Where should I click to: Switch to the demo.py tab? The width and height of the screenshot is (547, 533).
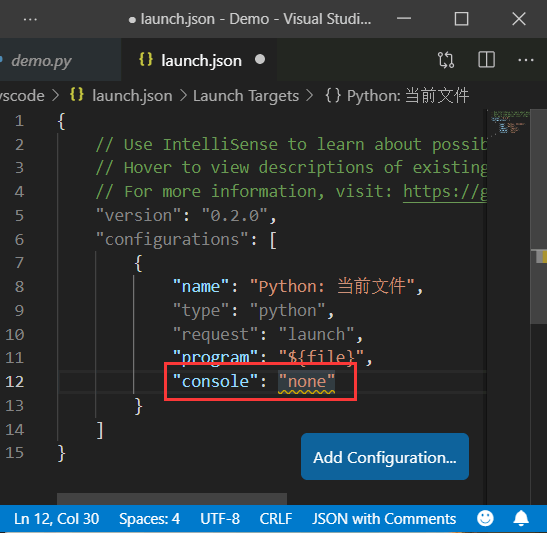pos(42,61)
